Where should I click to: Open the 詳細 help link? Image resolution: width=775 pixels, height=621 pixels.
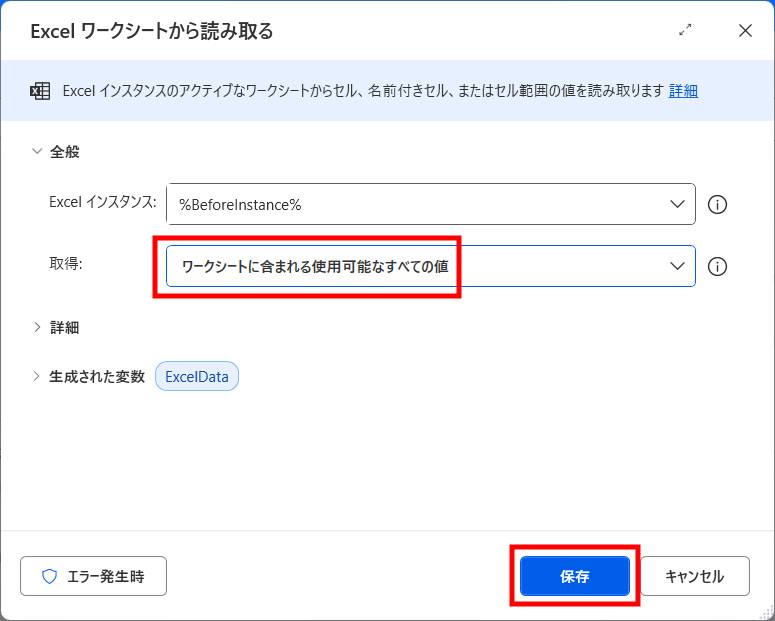coord(683,90)
